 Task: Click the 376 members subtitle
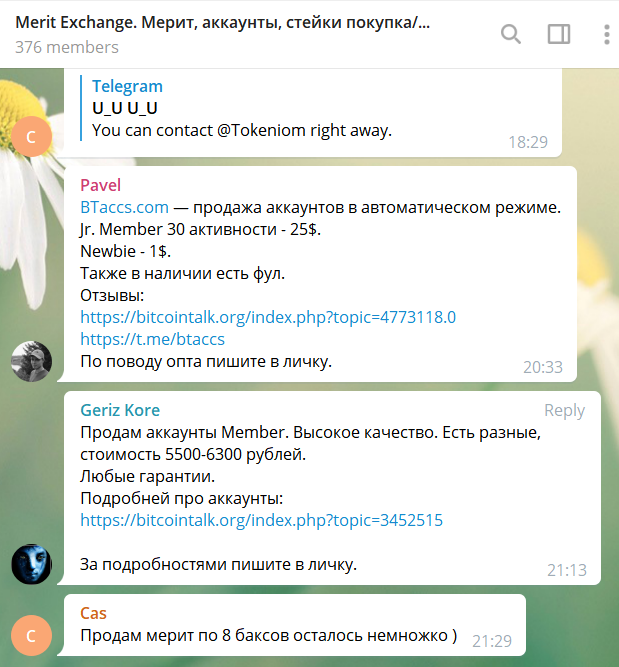point(66,47)
